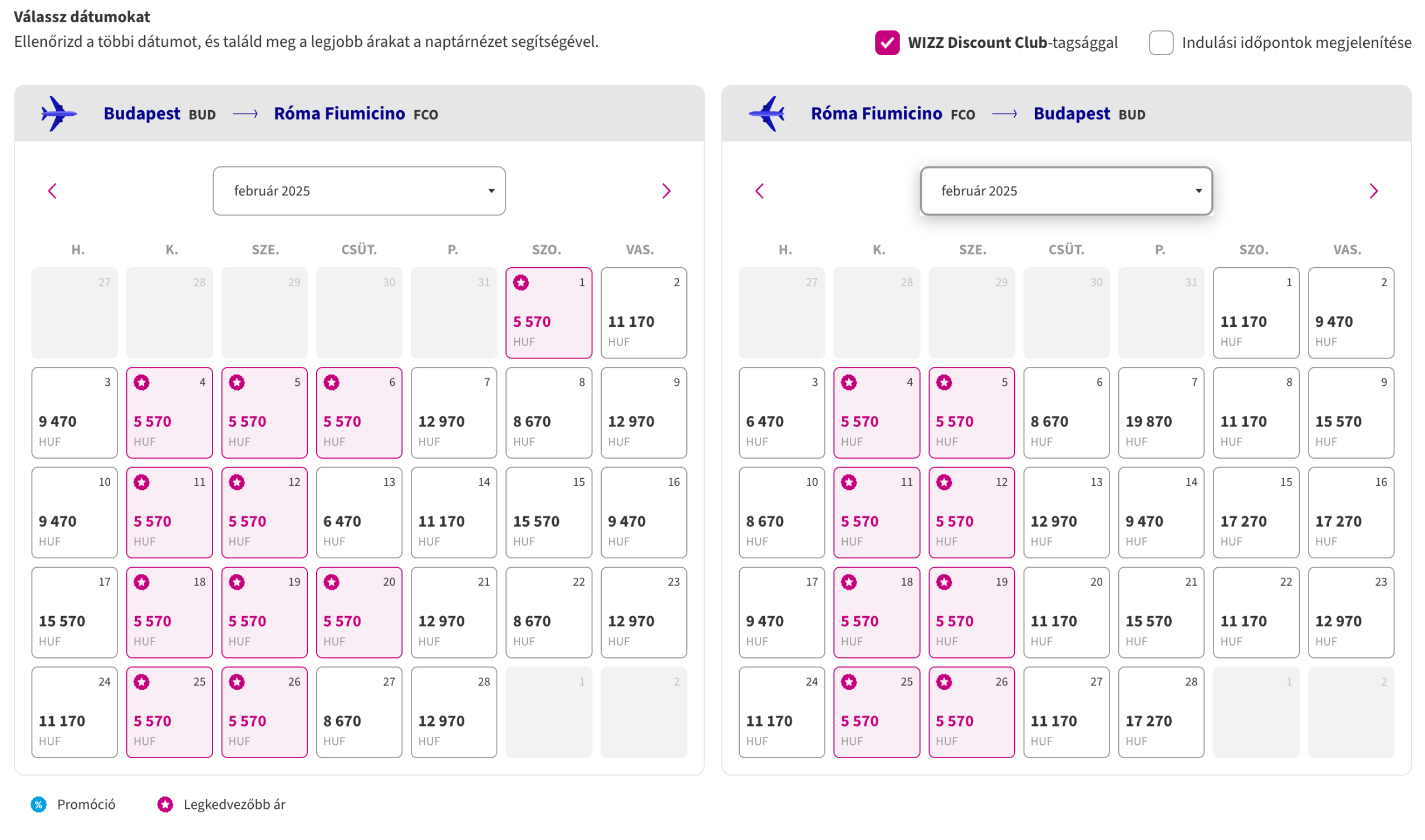Select return February 3 for 6 470 HUF
The height and width of the screenshot is (840, 1425).
click(x=782, y=413)
